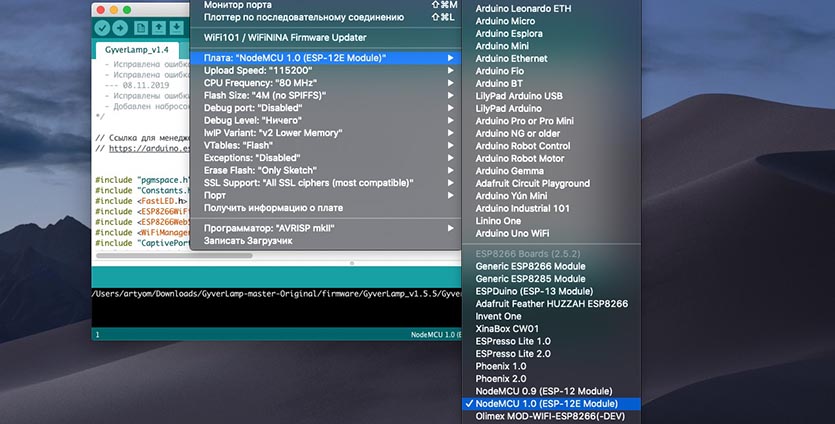Click the Verify checkmark icon

[x=104, y=27]
